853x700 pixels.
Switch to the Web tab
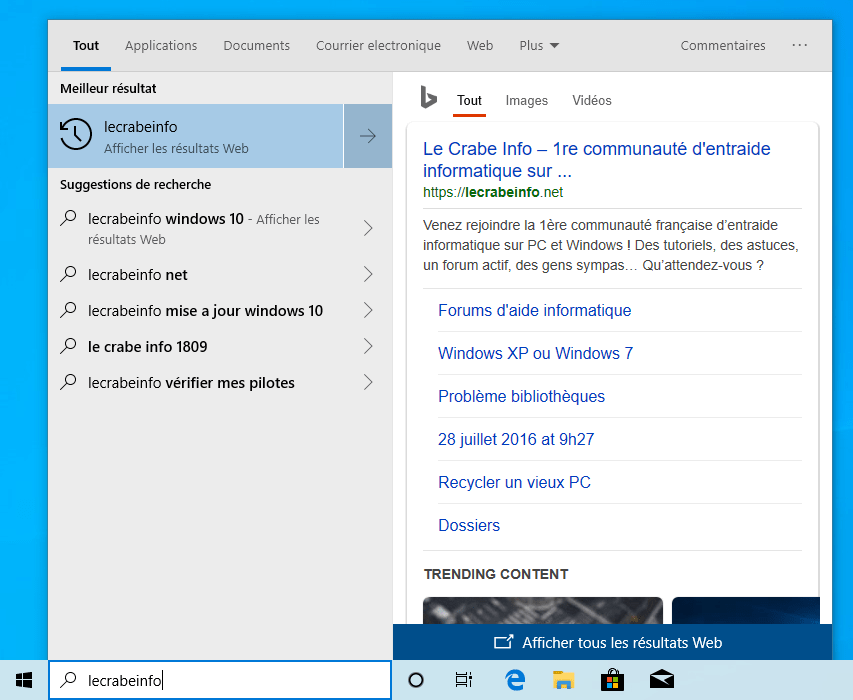[480, 46]
